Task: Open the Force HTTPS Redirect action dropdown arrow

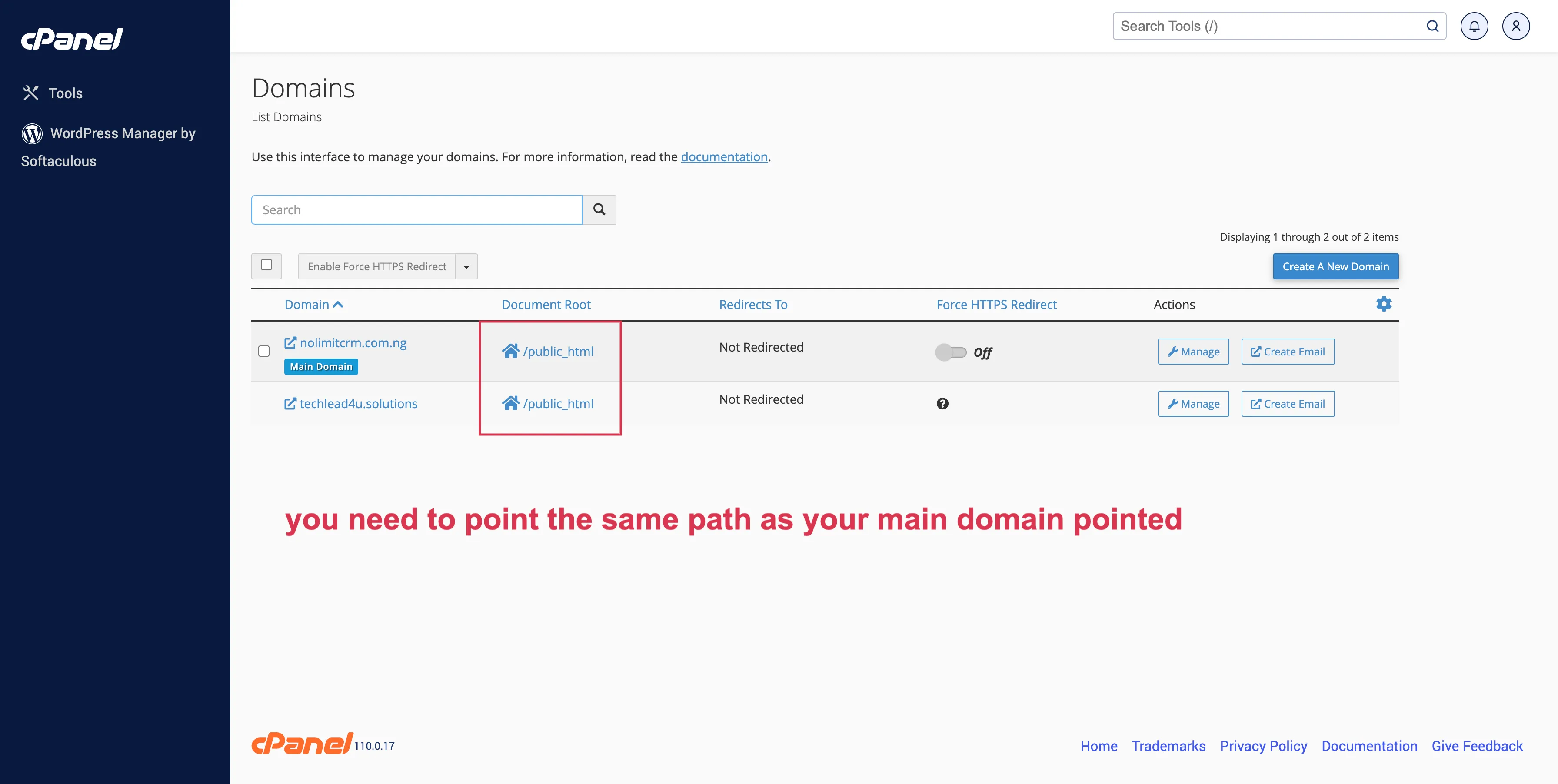Action: click(x=466, y=266)
